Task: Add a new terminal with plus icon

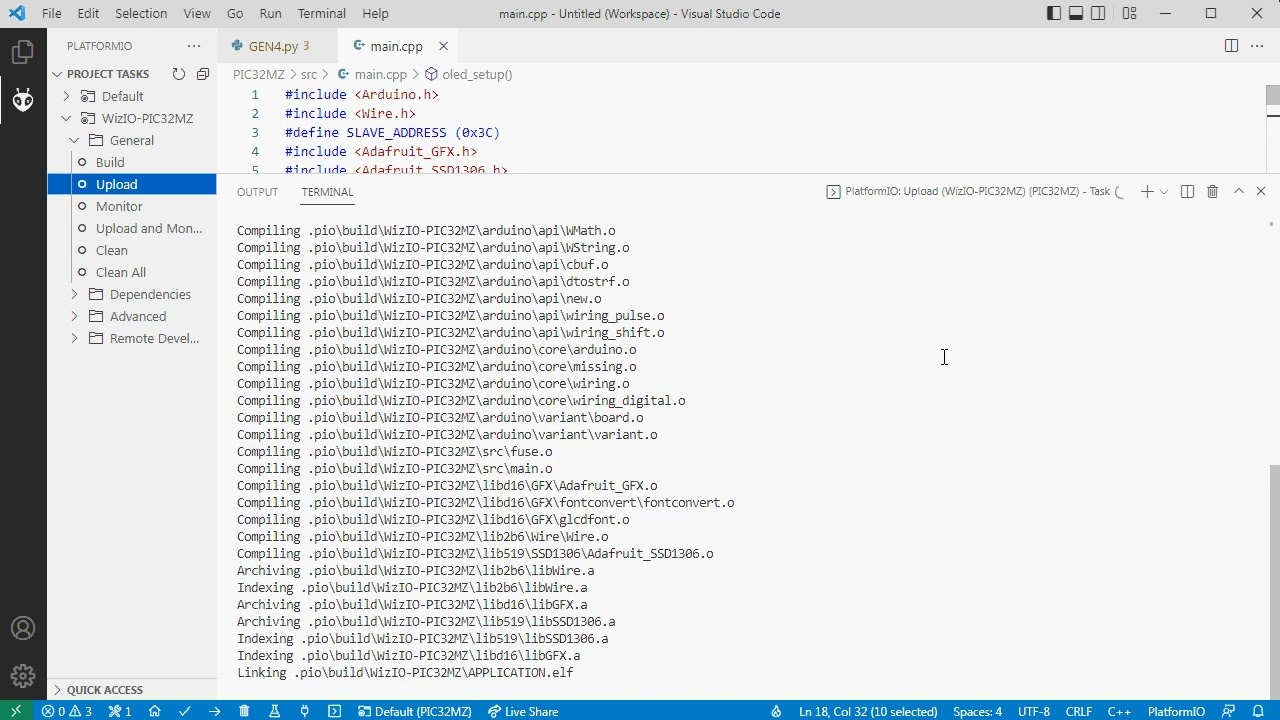Action: coord(1147,191)
